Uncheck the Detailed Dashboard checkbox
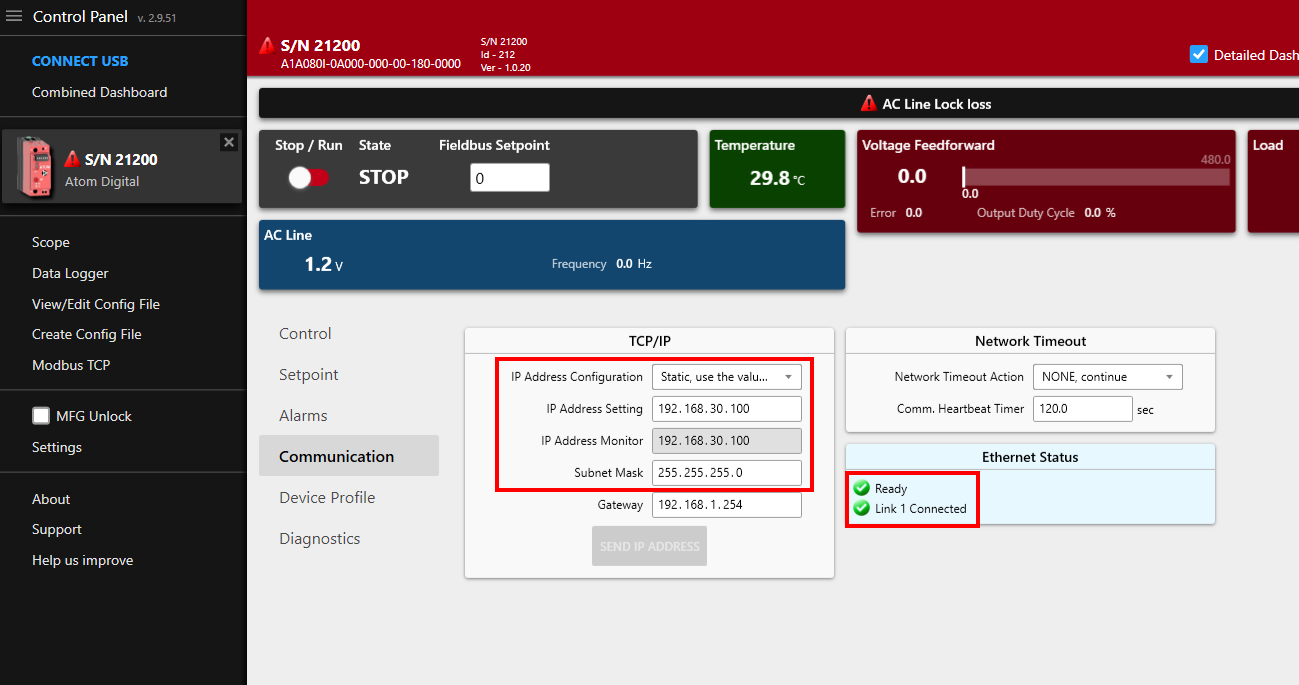 pyautogui.click(x=1199, y=55)
